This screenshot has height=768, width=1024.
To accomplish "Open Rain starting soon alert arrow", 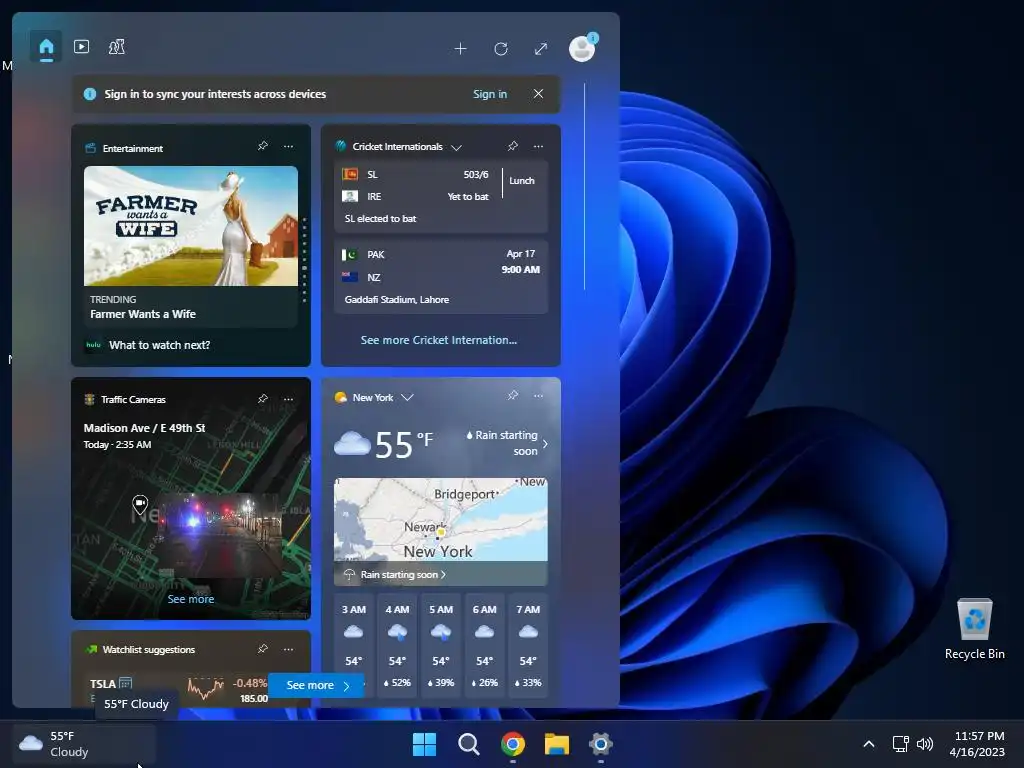I will [x=545, y=443].
